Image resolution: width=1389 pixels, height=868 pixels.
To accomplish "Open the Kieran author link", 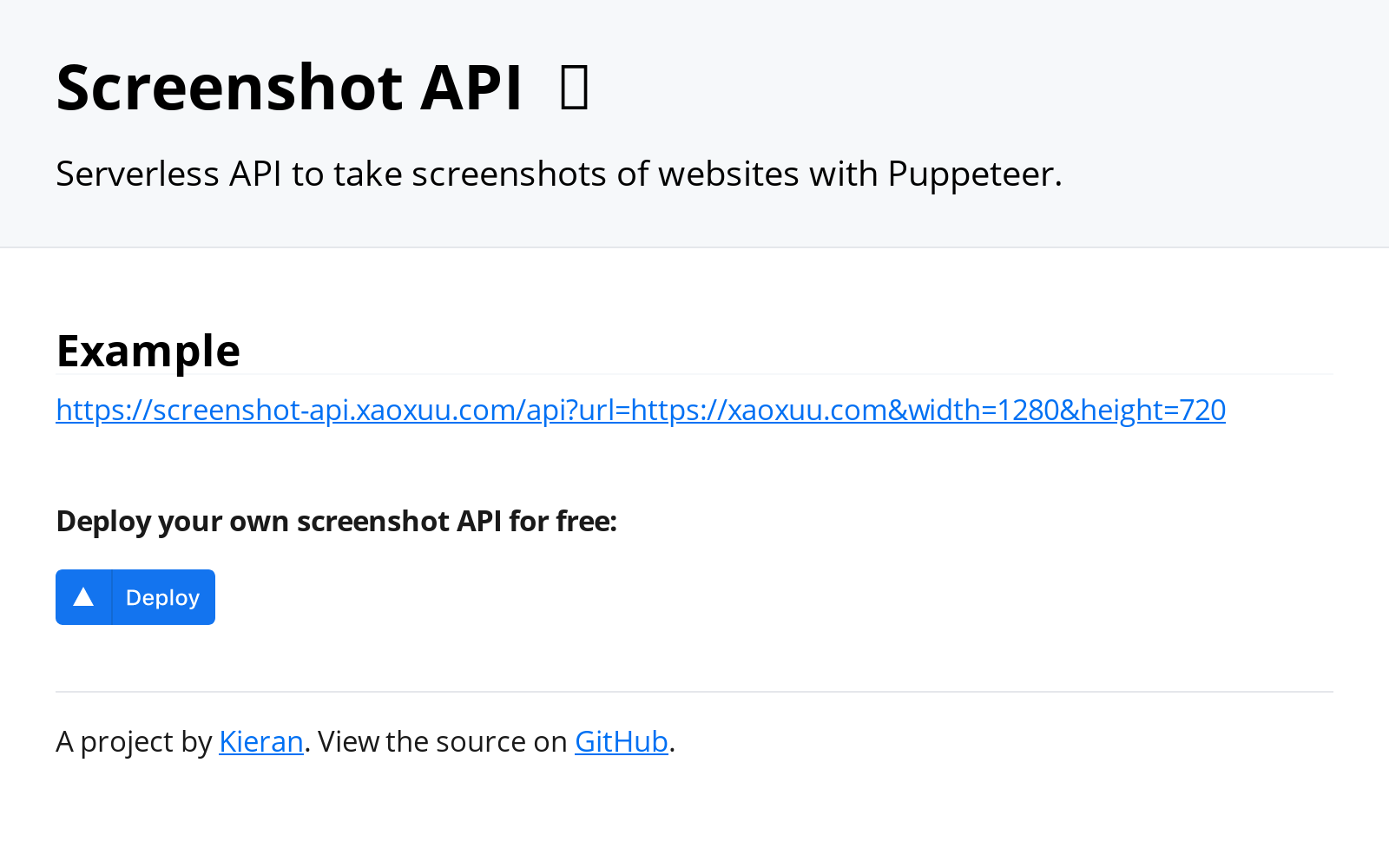I will point(260,742).
